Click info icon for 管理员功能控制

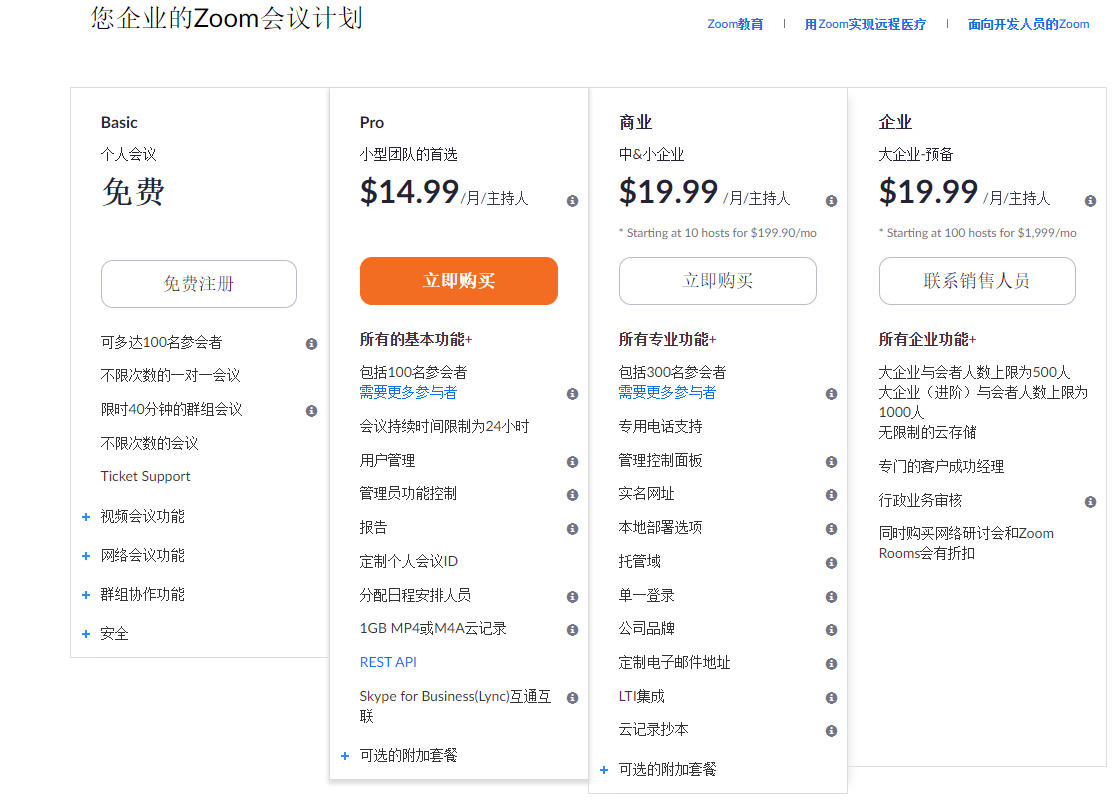point(572,494)
